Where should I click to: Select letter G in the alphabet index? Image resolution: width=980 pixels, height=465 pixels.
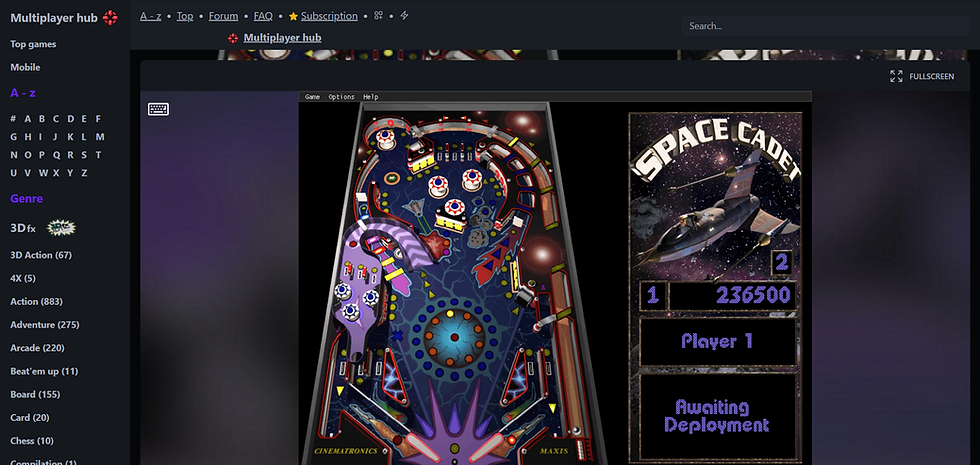click(x=12, y=137)
